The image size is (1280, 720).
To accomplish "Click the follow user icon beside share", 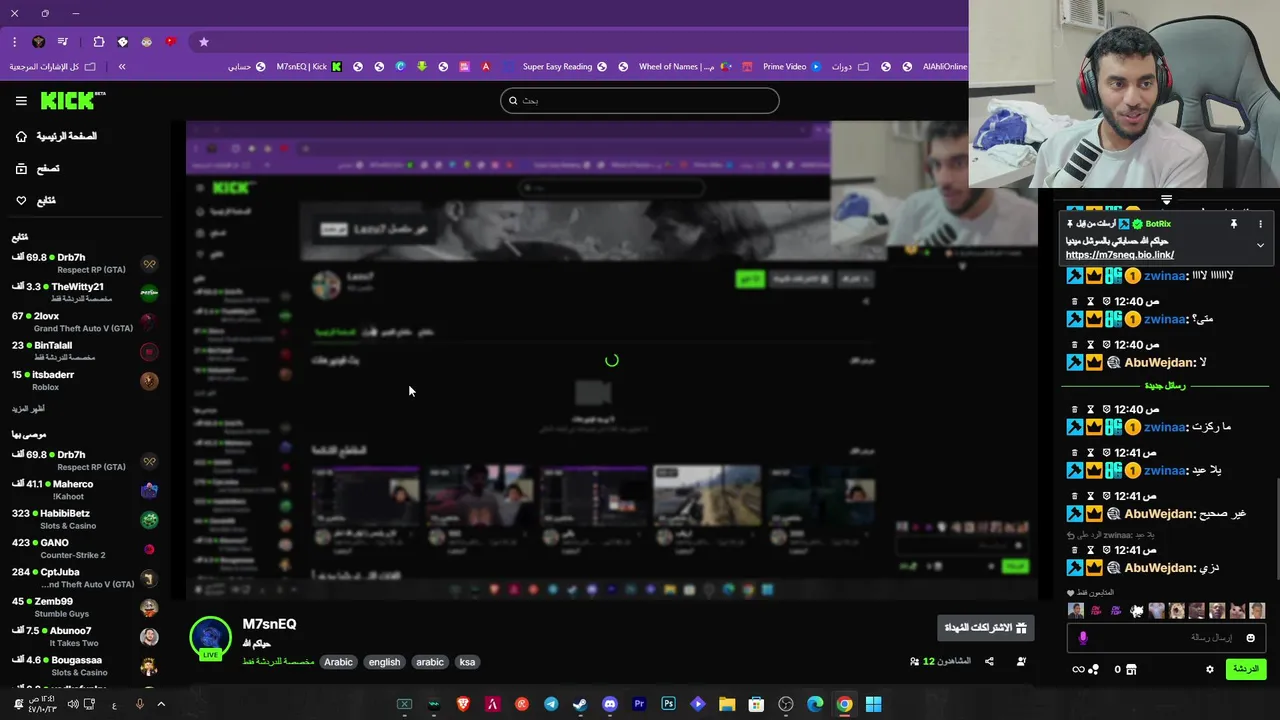I will click(1021, 661).
